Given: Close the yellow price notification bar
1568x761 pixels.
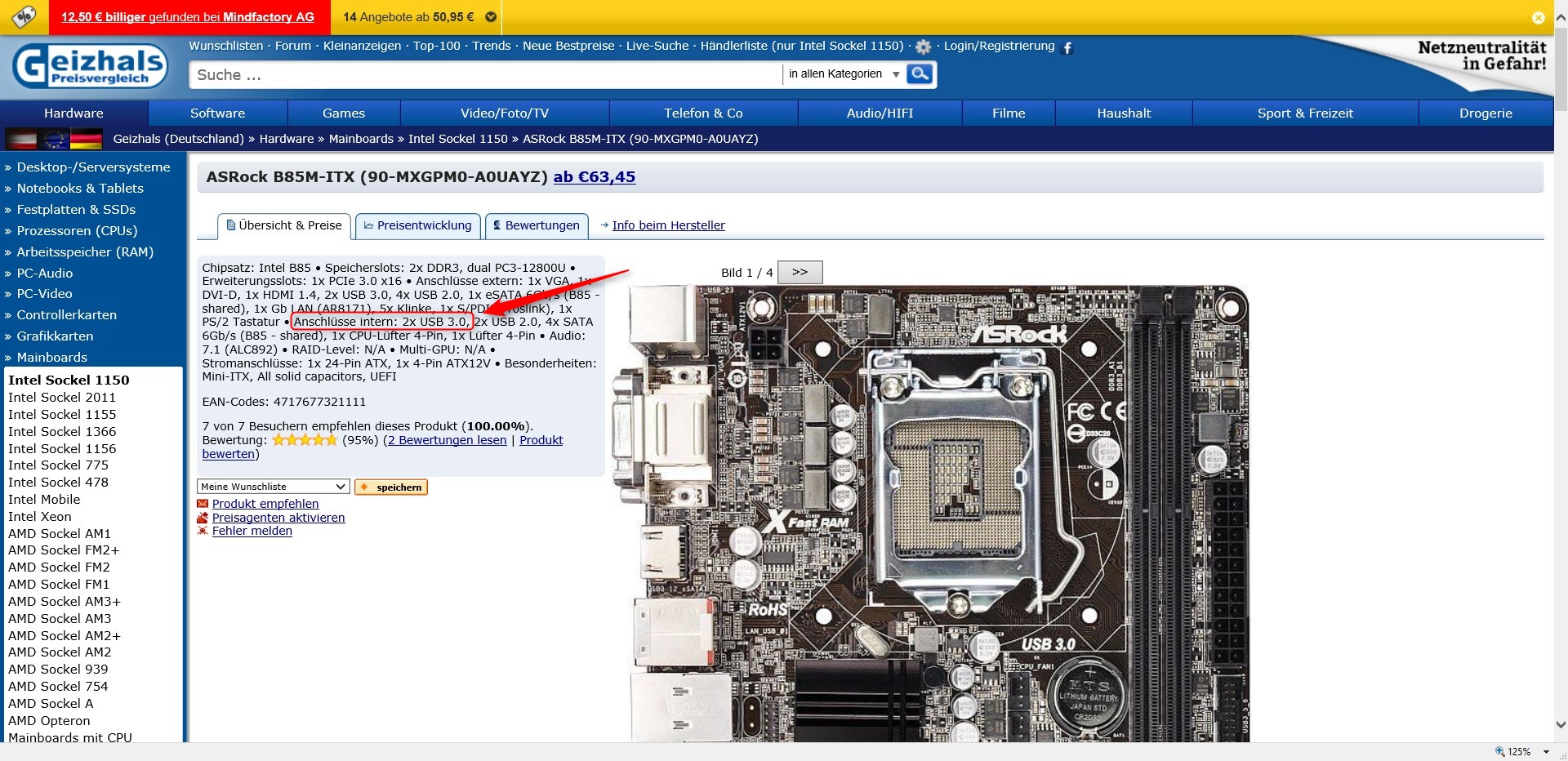Looking at the screenshot, I should tap(1538, 17).
